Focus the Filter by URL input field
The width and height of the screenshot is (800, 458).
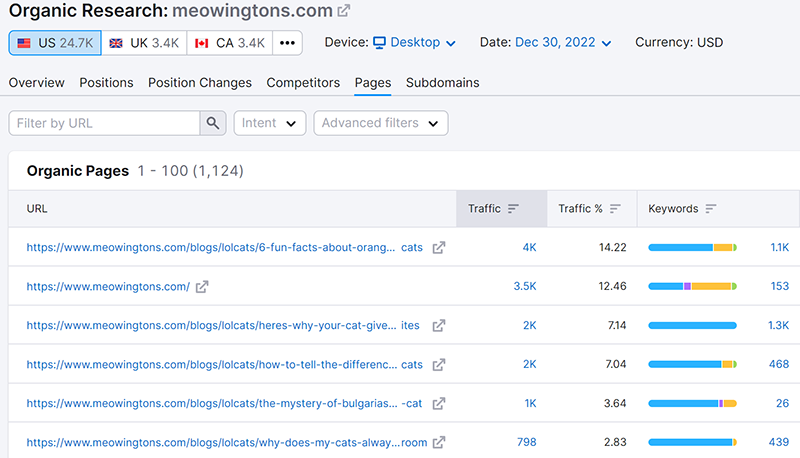(x=104, y=123)
